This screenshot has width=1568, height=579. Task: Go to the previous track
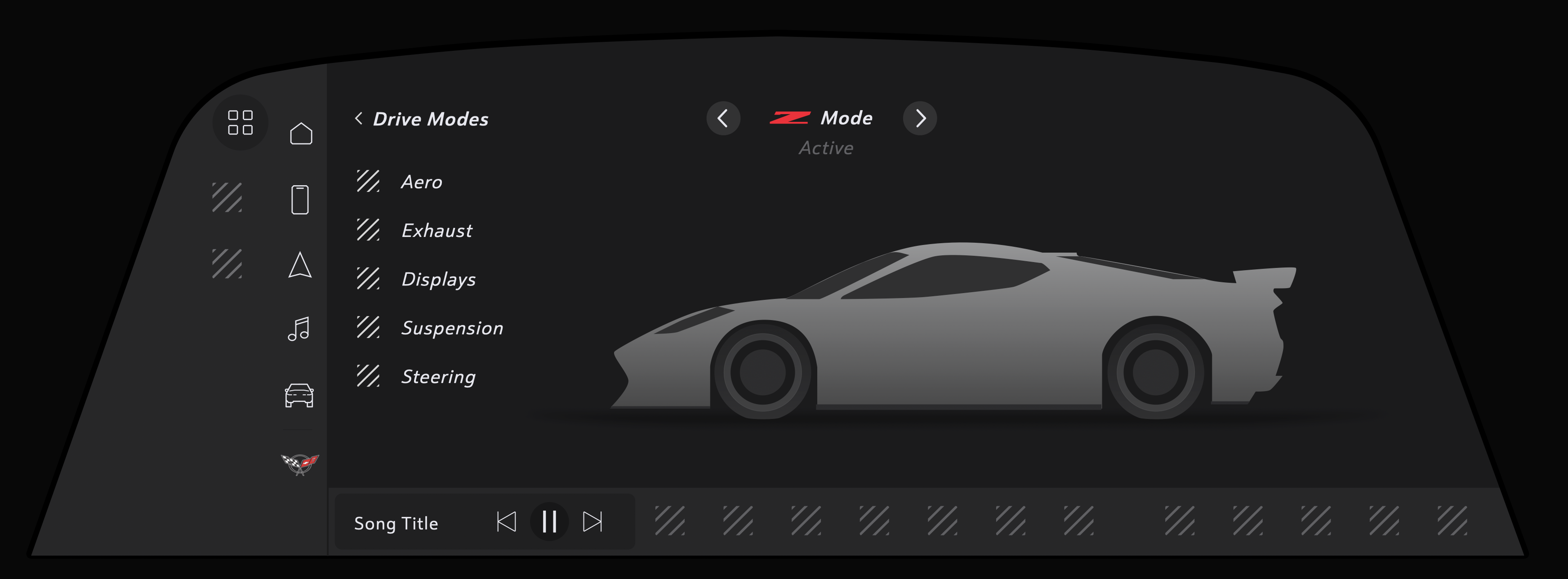(507, 522)
